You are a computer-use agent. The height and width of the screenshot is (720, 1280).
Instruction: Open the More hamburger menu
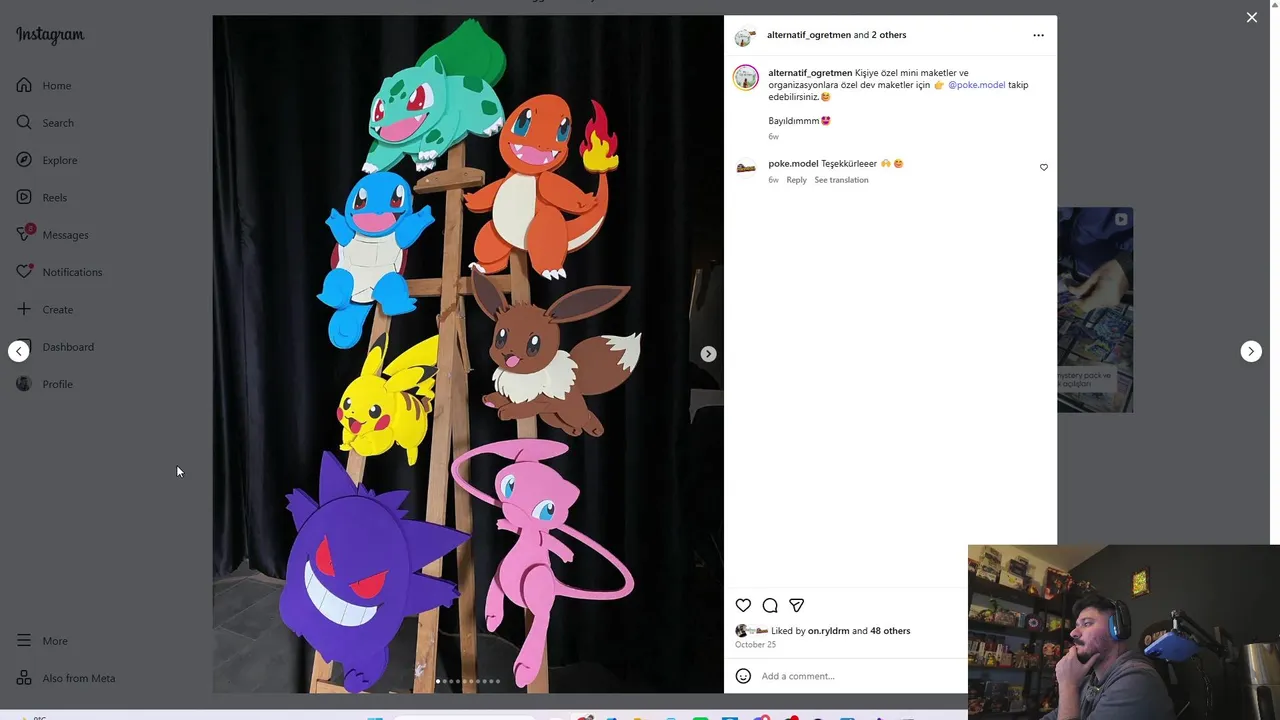point(24,641)
